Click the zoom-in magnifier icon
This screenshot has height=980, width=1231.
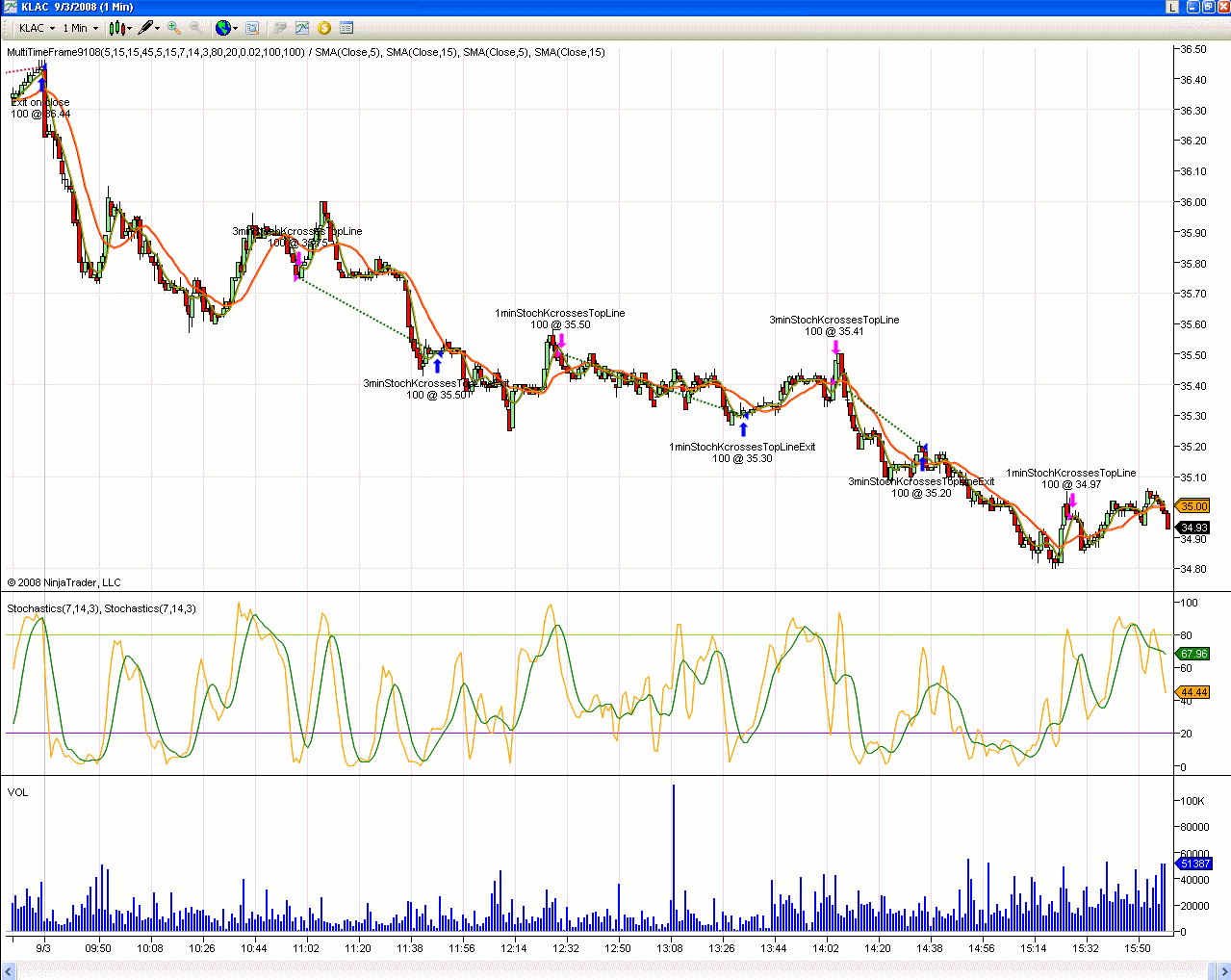(174, 28)
